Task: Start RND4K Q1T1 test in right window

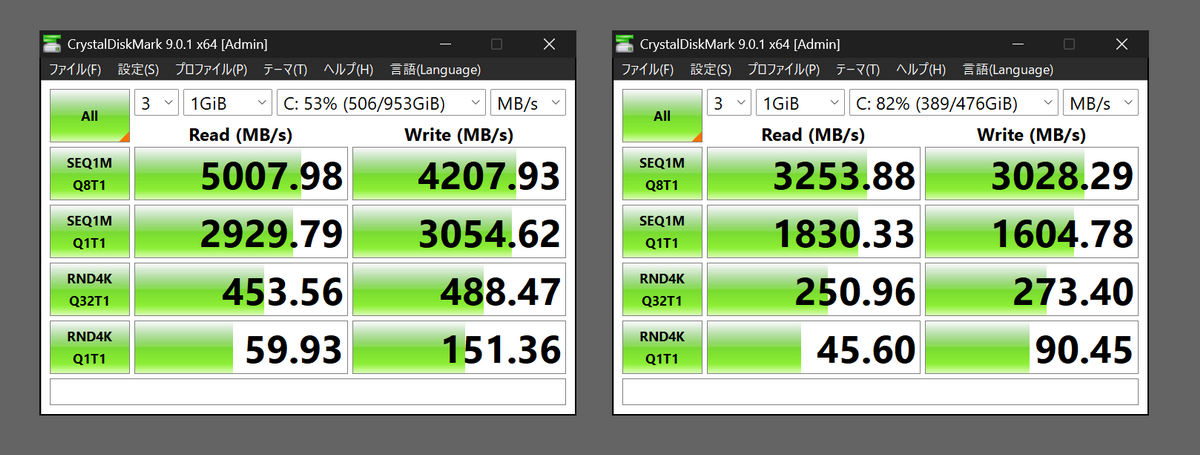Action: pyautogui.click(x=662, y=348)
